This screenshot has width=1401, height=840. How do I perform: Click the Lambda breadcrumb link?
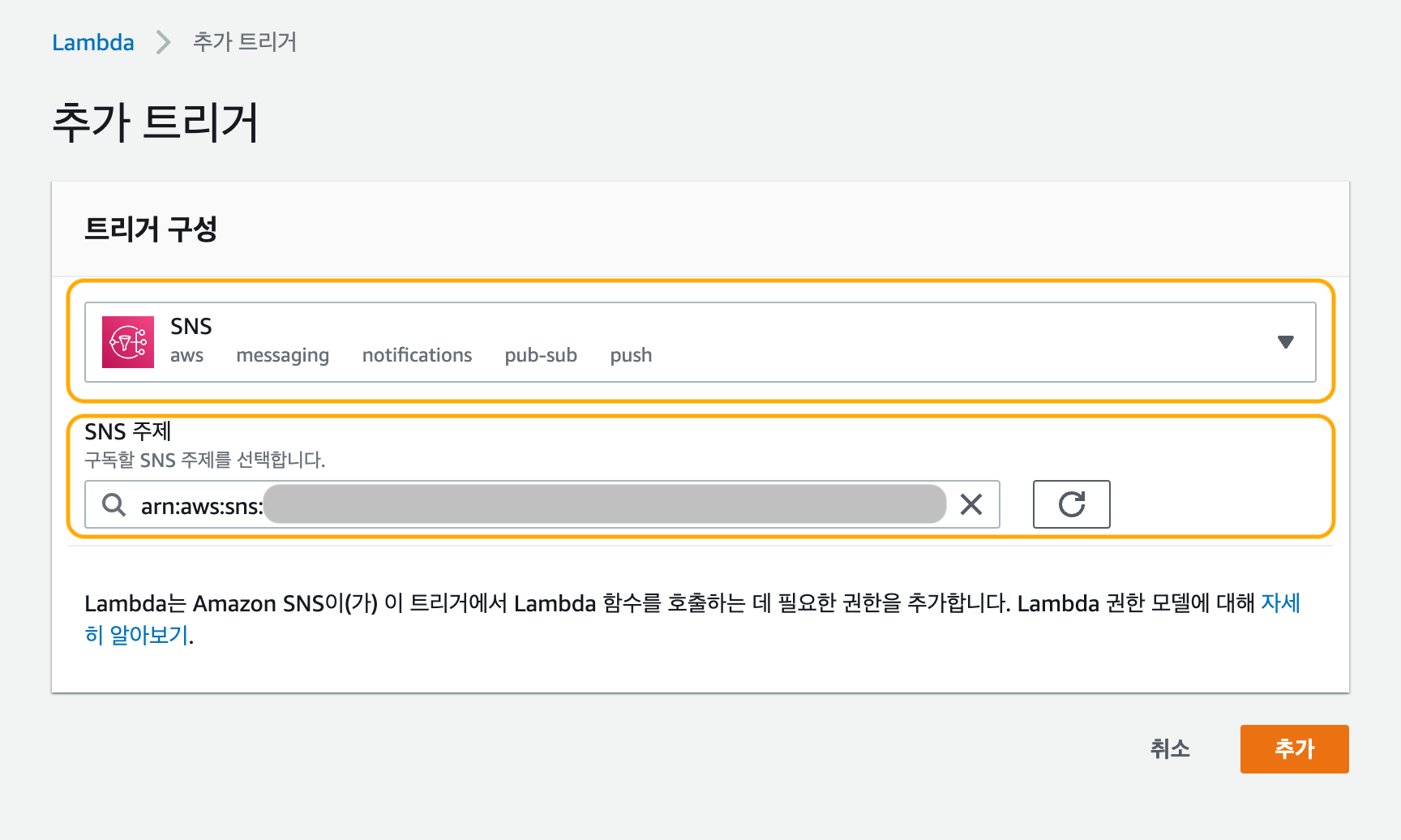coord(93,42)
